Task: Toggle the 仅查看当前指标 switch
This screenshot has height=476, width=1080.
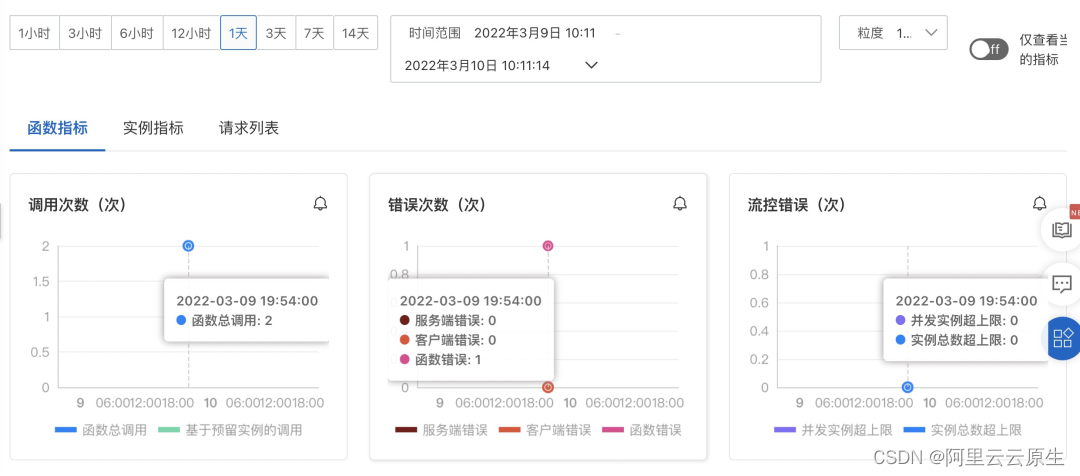Action: pos(988,50)
